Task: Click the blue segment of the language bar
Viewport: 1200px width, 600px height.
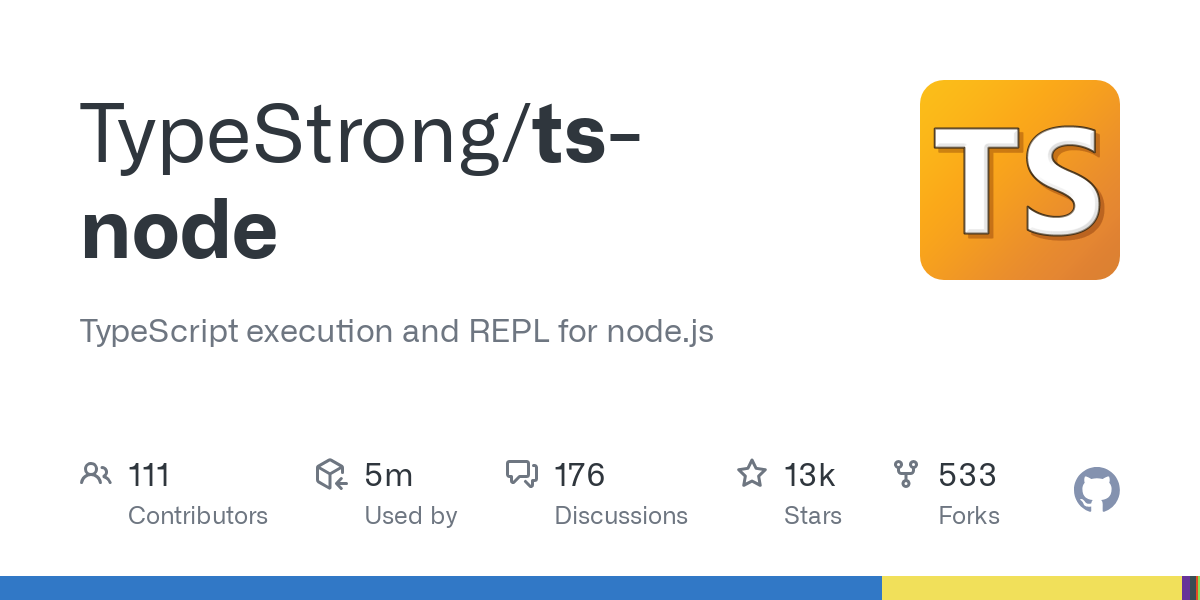Action: (440, 588)
